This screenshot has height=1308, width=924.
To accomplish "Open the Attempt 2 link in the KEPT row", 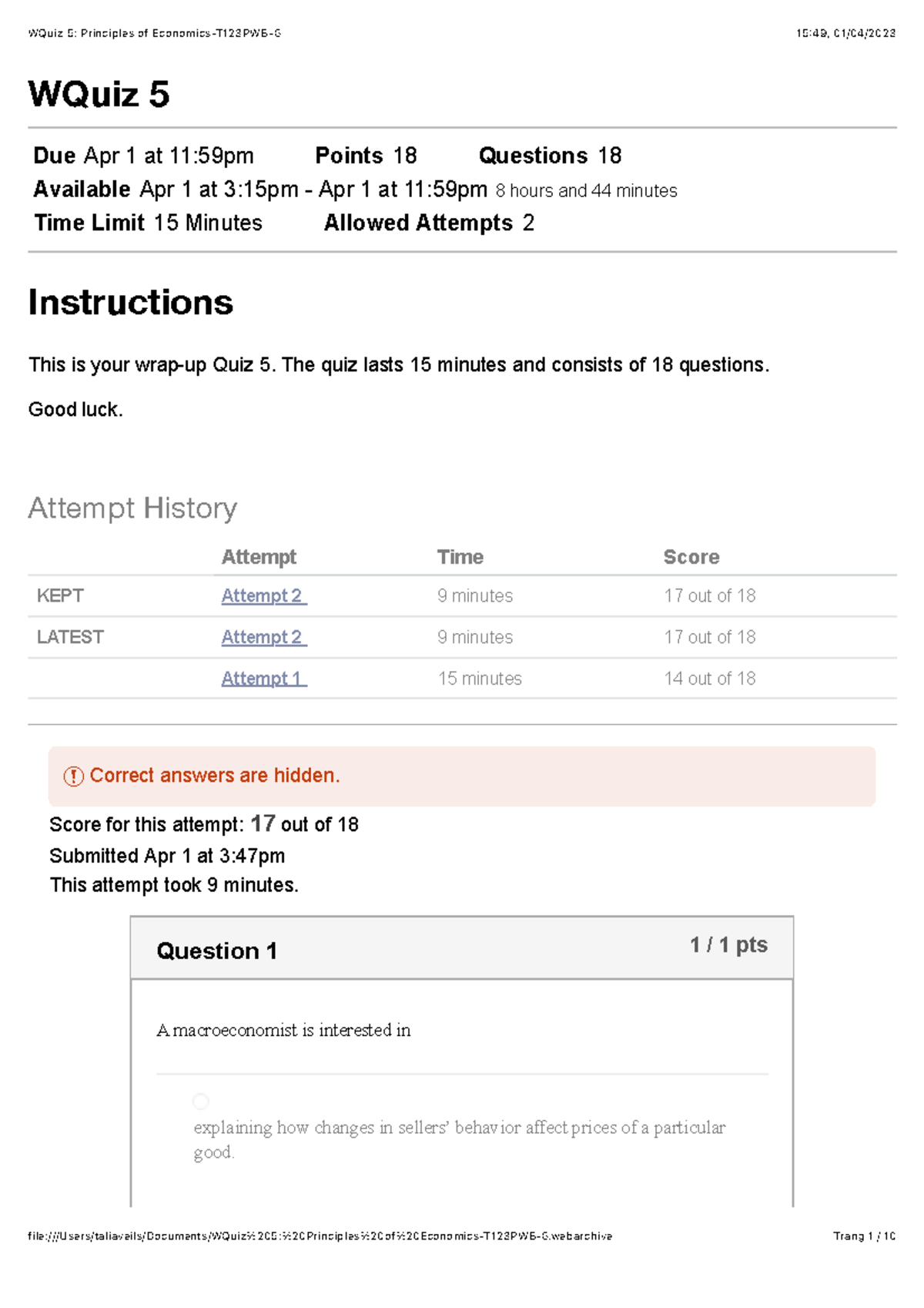I will (263, 595).
